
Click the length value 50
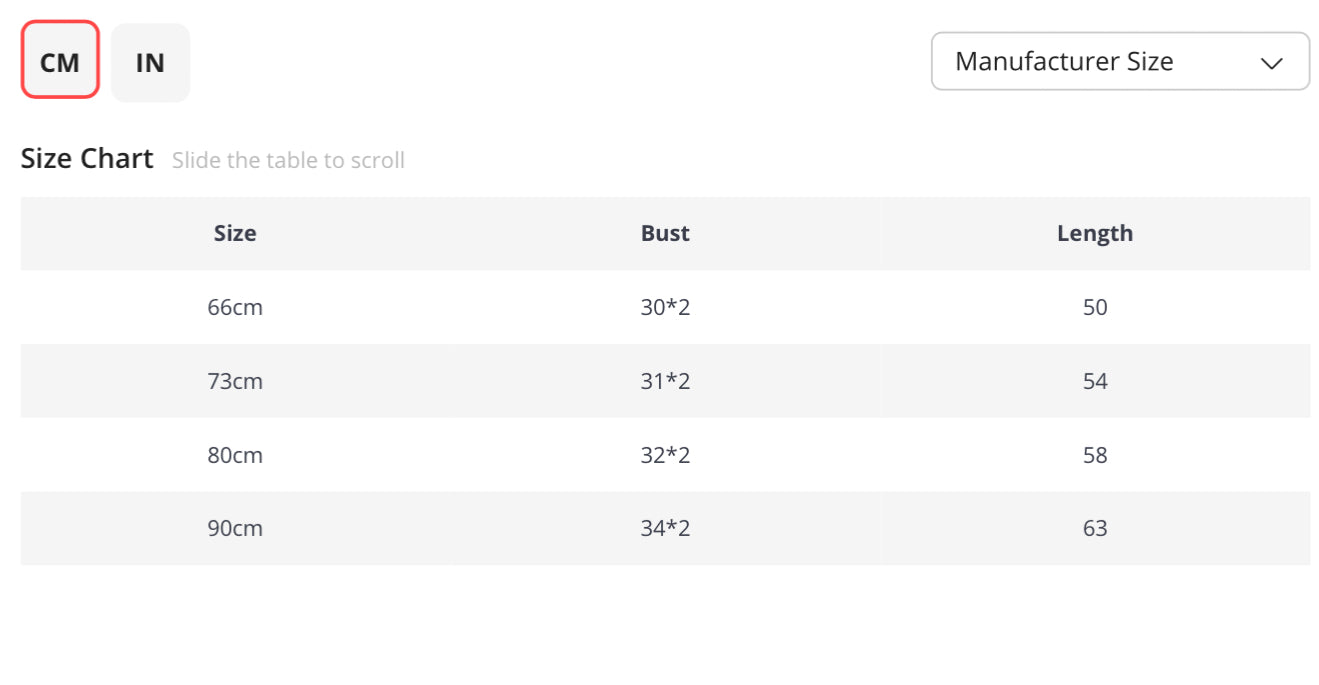[x=1095, y=307]
